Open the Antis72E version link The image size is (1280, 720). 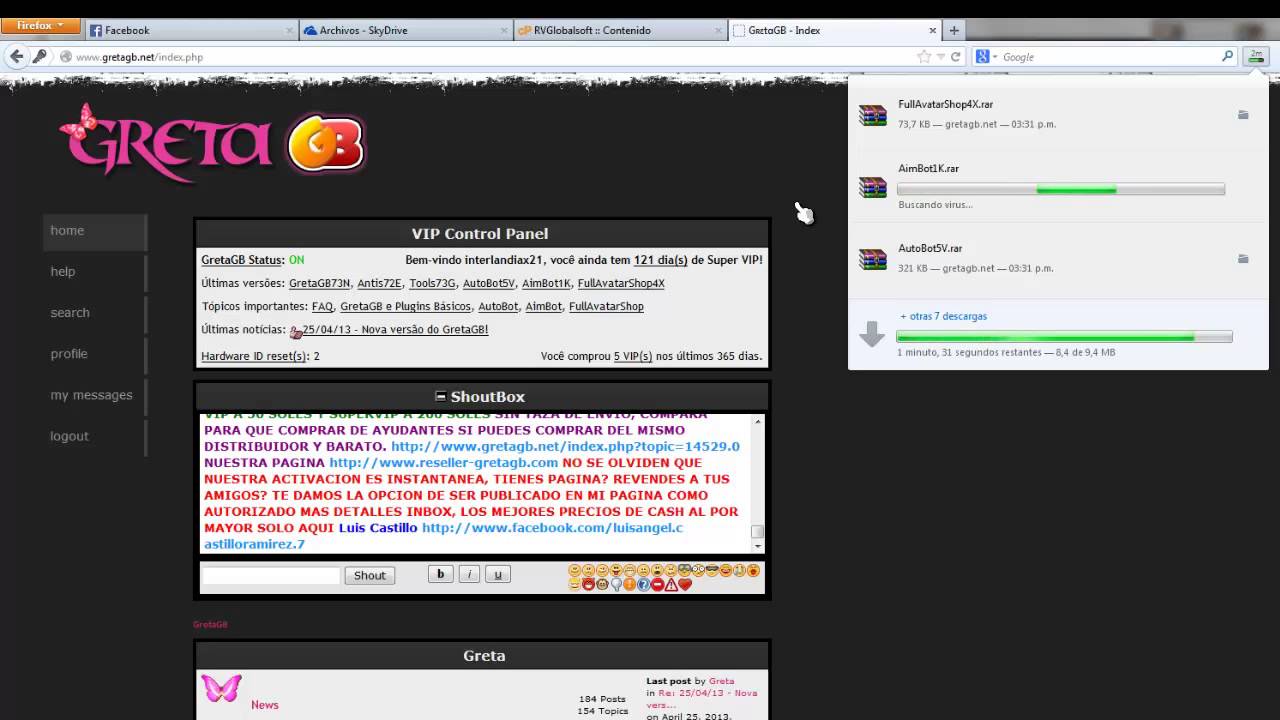pos(379,283)
